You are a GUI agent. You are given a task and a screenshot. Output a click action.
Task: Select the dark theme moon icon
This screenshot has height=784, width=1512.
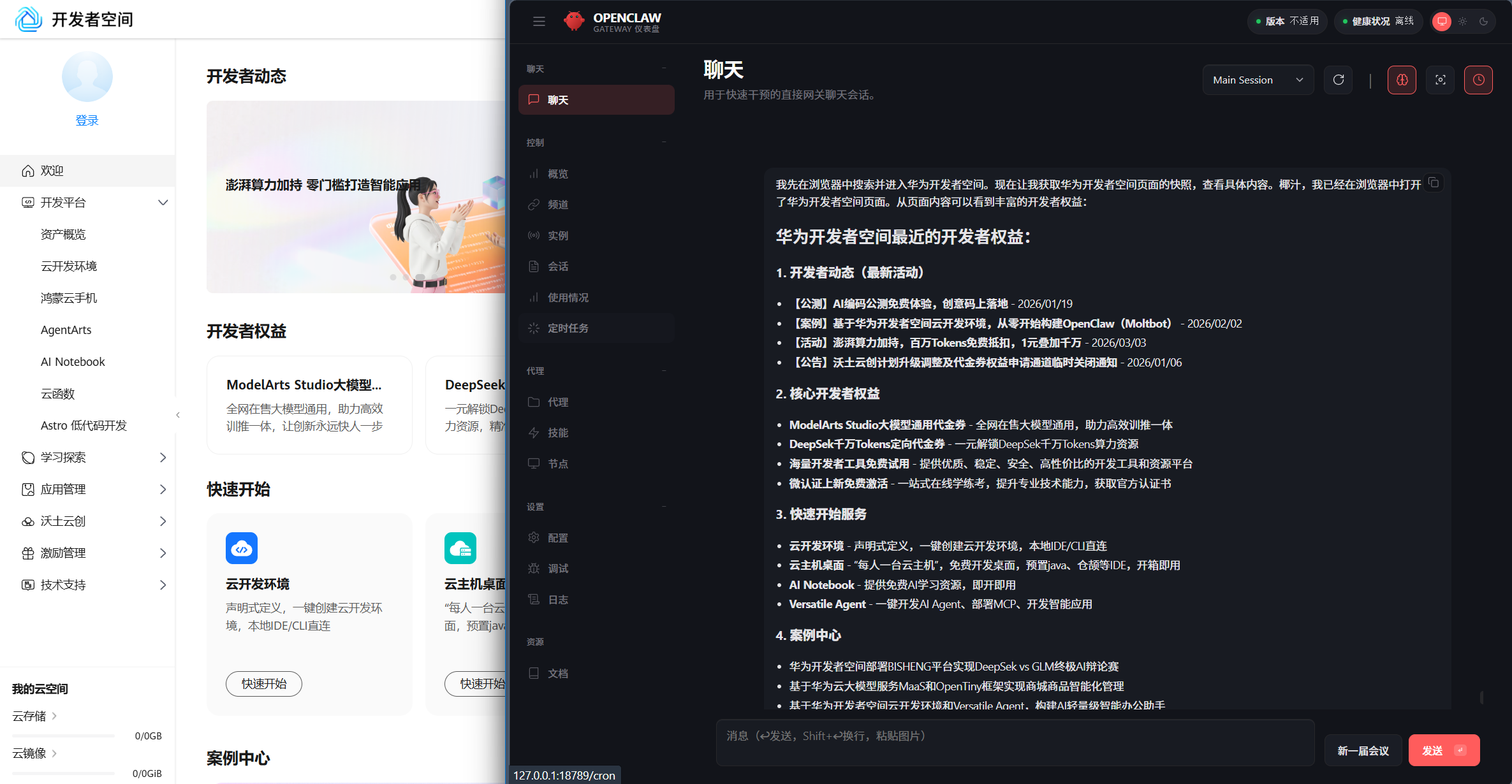[1484, 21]
